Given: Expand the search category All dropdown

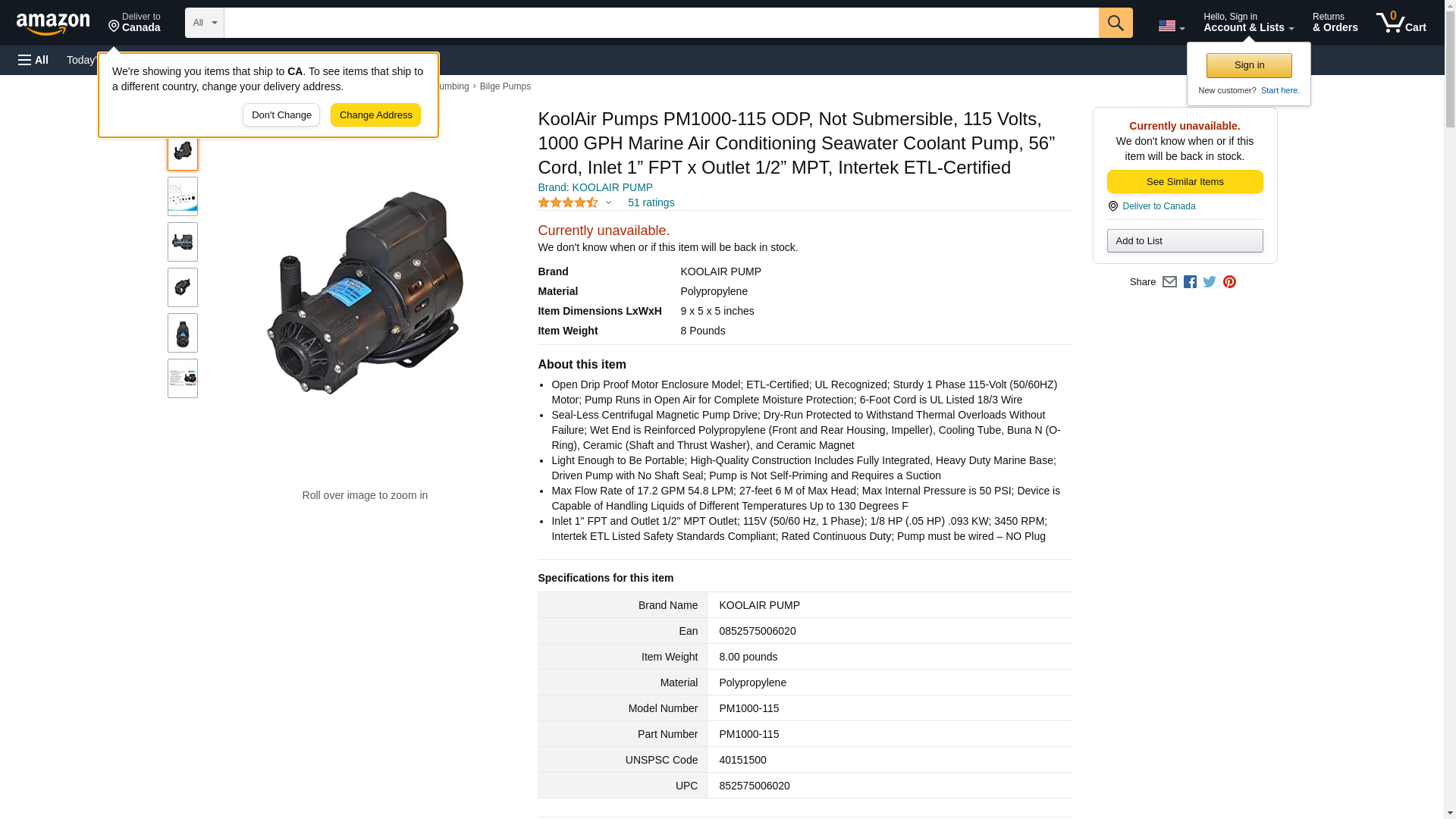Looking at the screenshot, I should [x=204, y=23].
